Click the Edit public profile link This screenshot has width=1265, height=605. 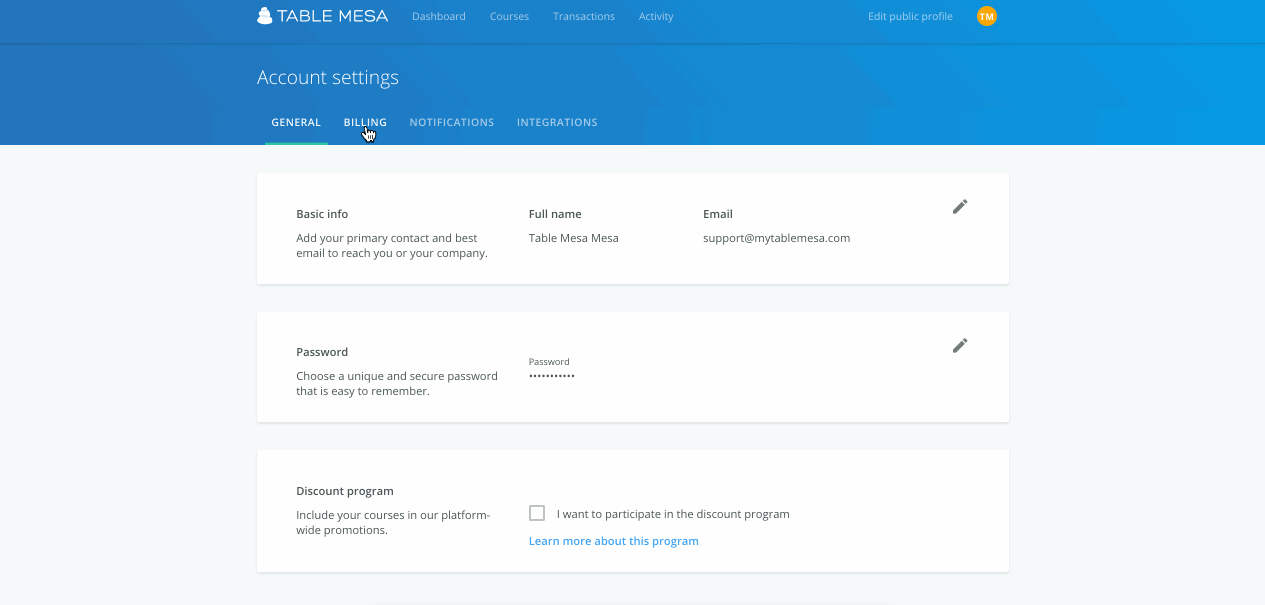coord(910,16)
